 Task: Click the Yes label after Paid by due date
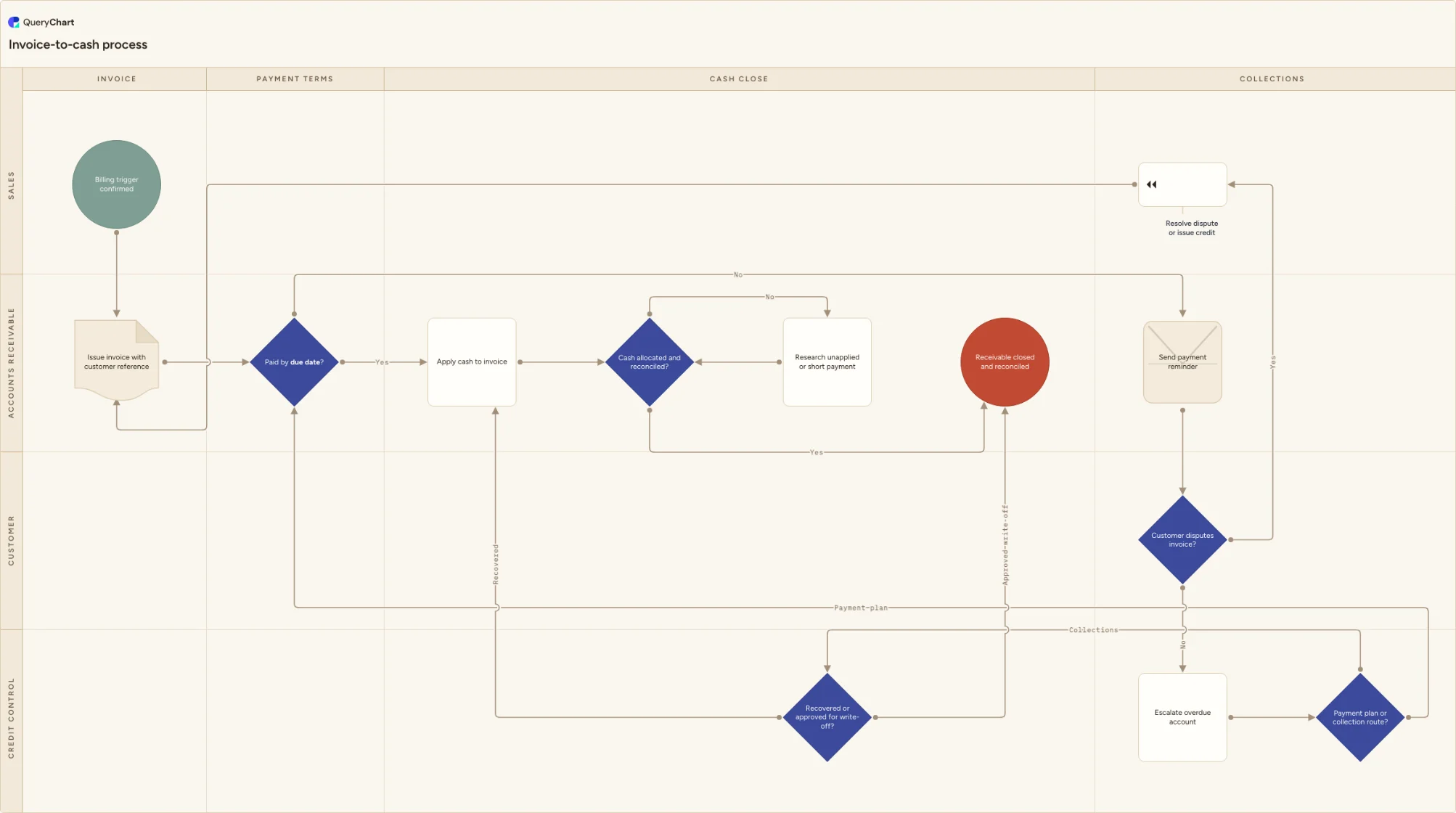[382, 362]
